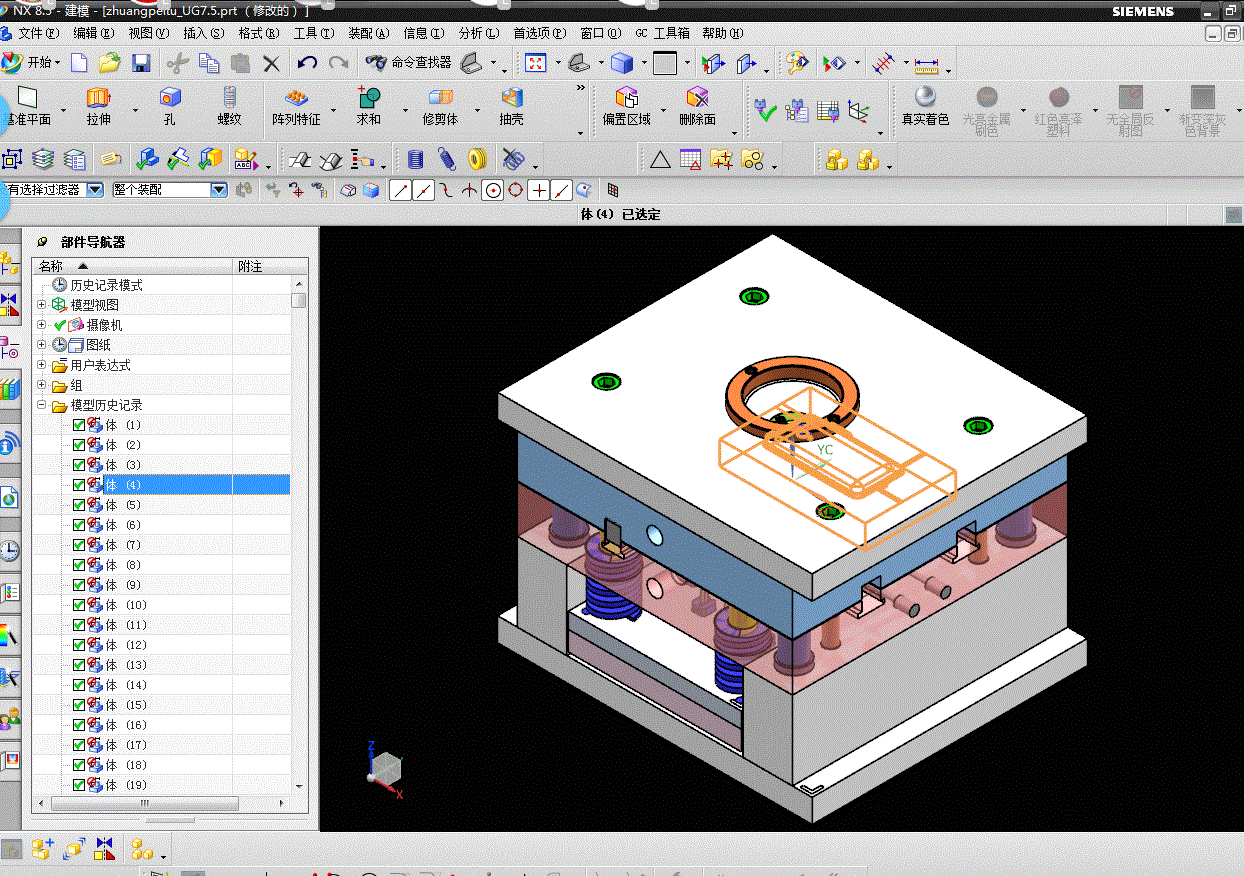This screenshot has width=1244, height=876.
Task: Click the XYZ view triad cube
Action: [384, 770]
